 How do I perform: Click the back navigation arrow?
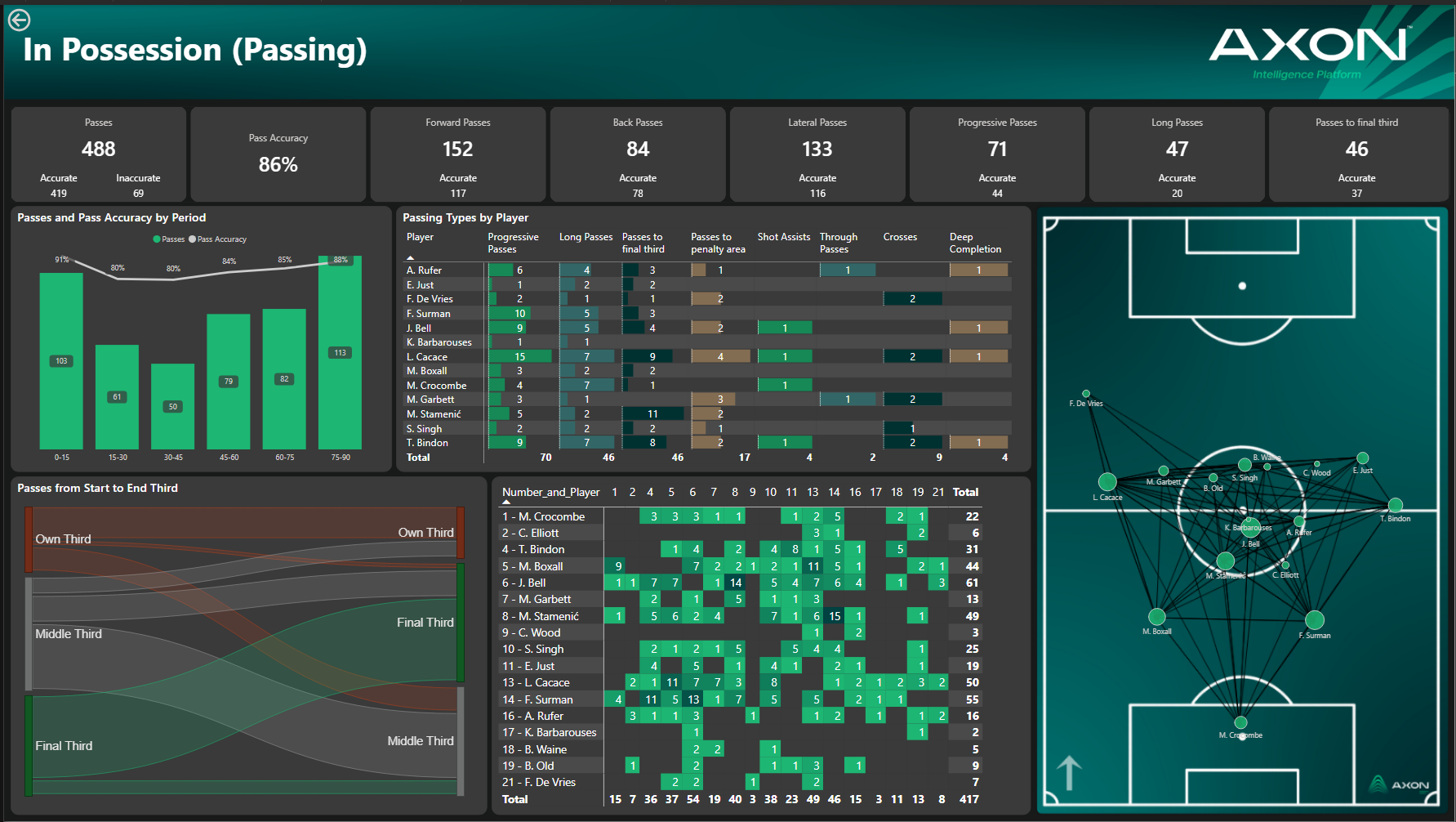(18, 20)
